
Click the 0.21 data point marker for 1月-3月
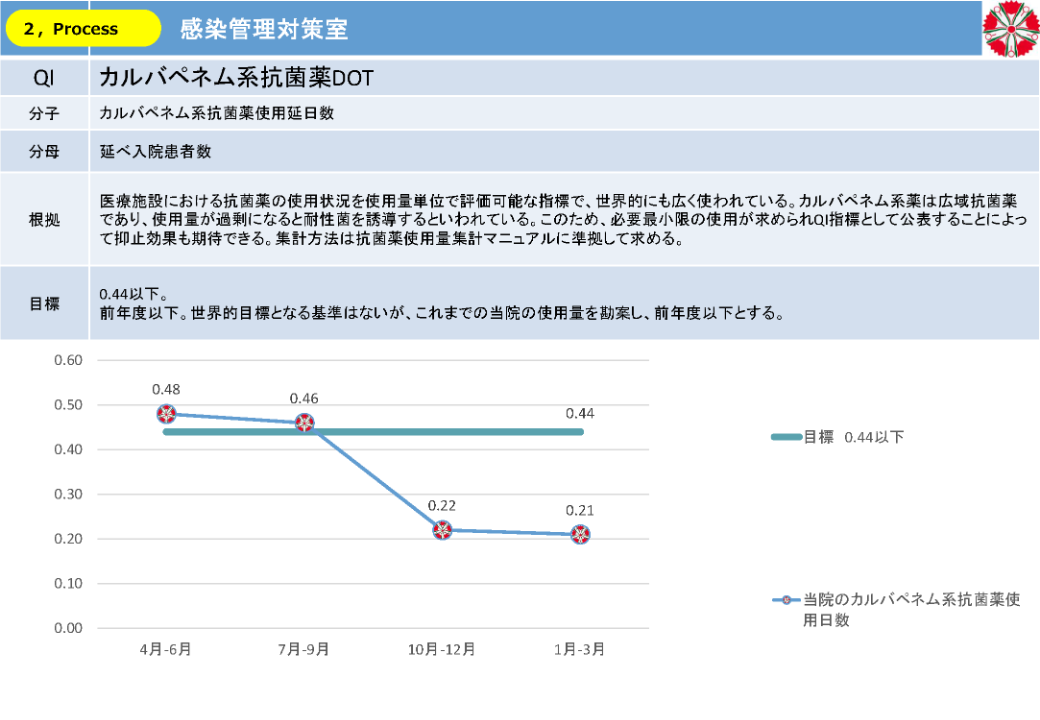click(x=580, y=534)
